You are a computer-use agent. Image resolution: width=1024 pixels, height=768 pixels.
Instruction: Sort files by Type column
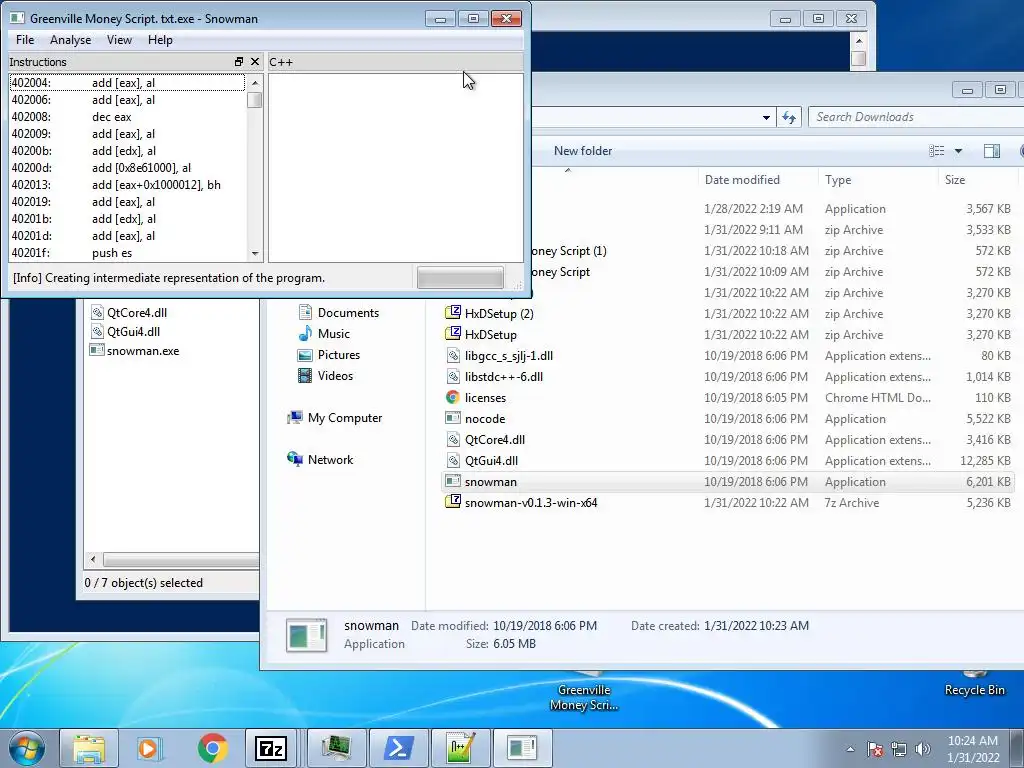point(877,180)
